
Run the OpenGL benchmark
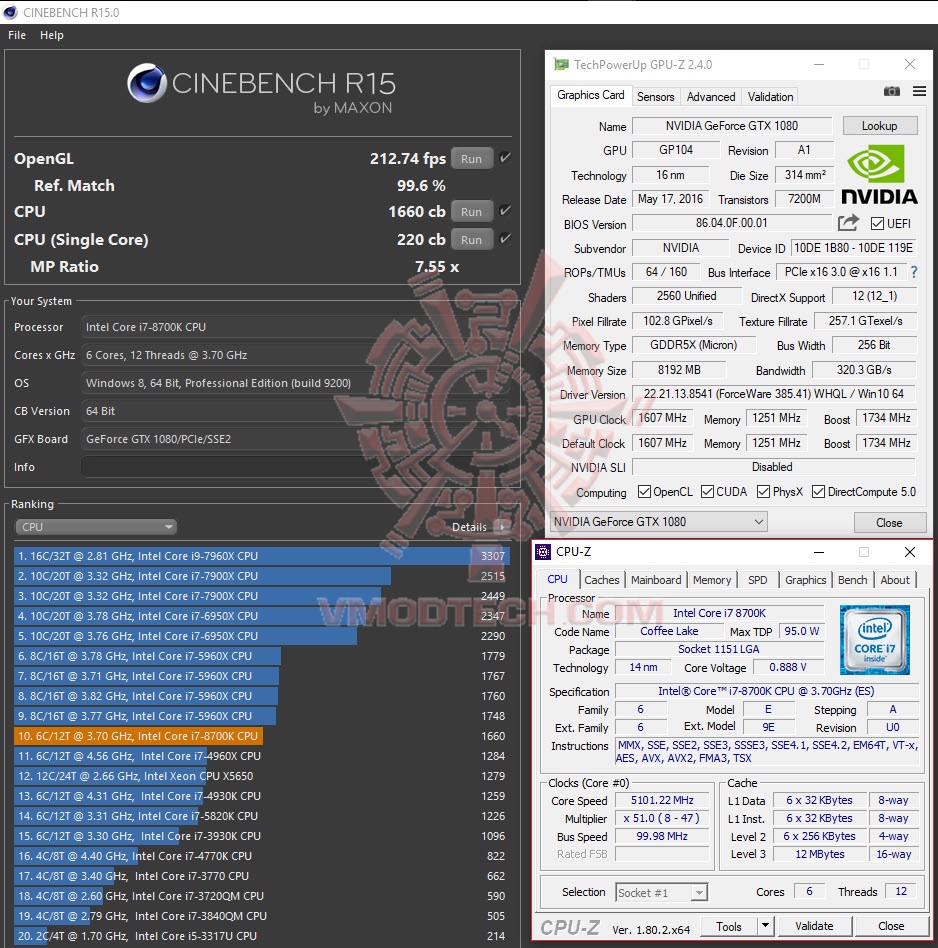tap(472, 158)
